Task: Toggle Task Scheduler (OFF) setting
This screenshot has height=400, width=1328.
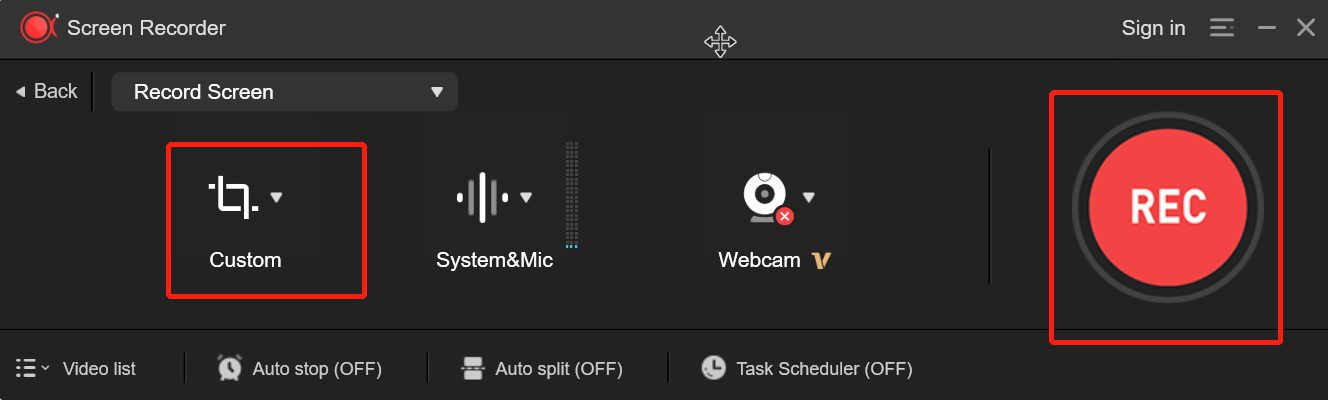Action: point(824,369)
